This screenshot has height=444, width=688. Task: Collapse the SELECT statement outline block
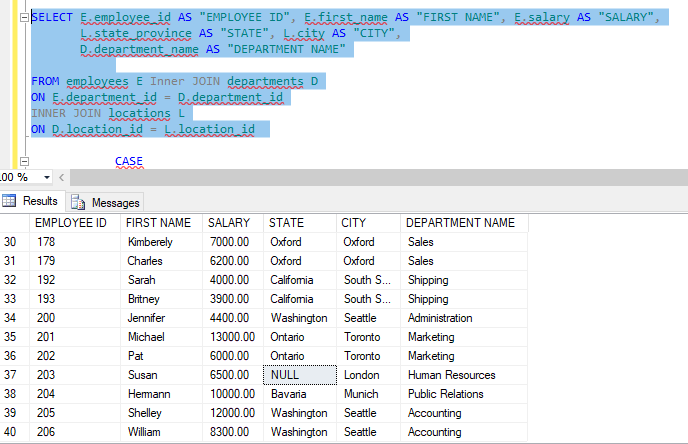pyautogui.click(x=24, y=17)
